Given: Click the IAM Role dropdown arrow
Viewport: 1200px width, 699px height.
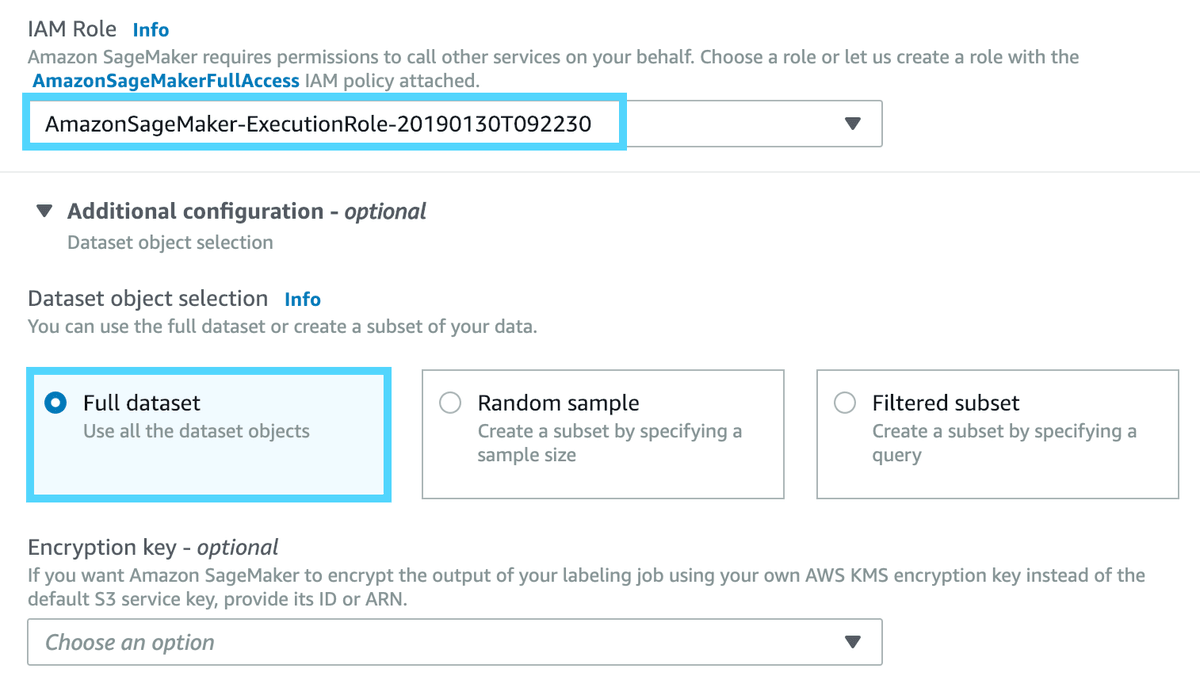Looking at the screenshot, I should click(852, 124).
